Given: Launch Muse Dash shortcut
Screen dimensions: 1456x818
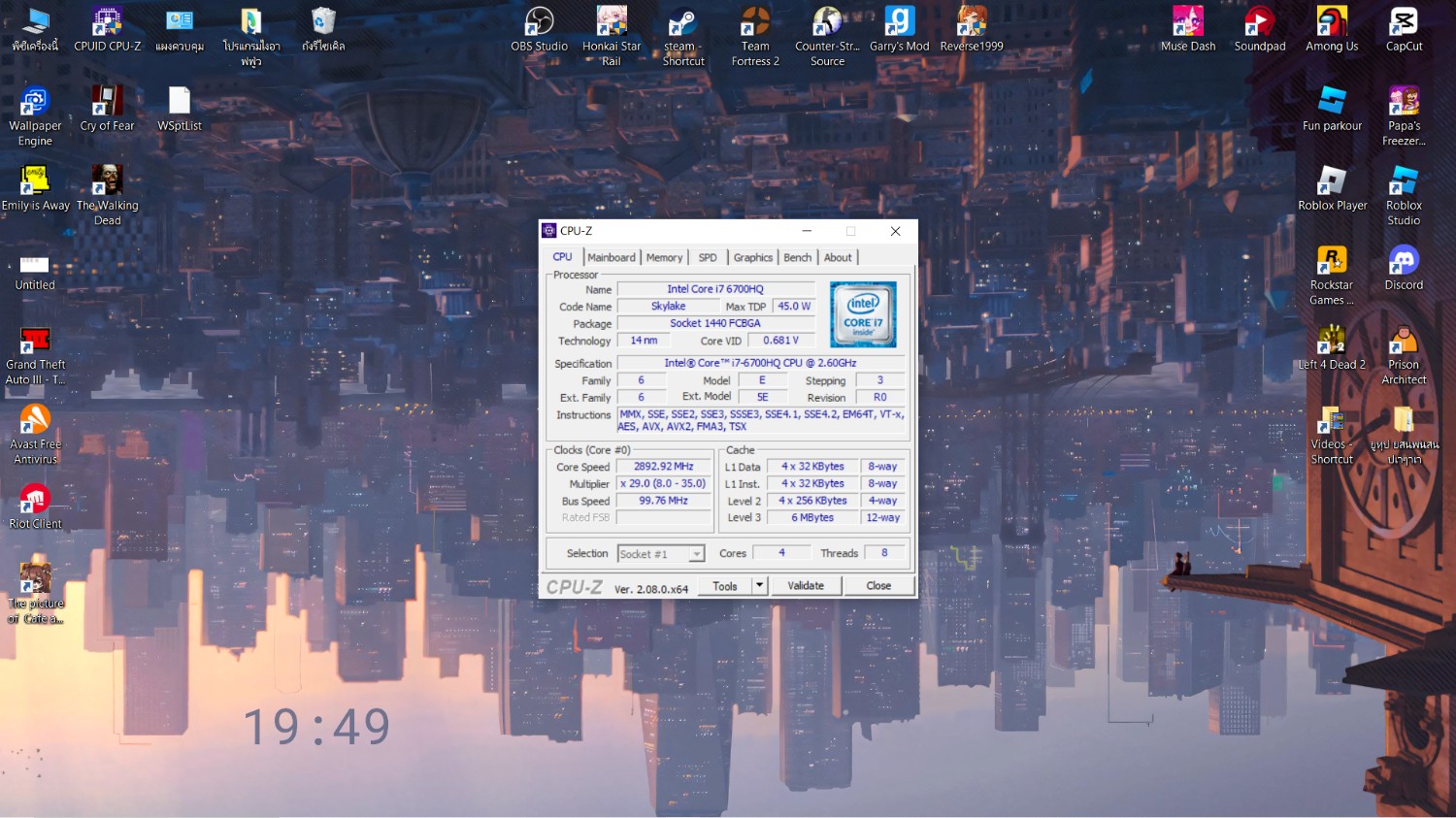Looking at the screenshot, I should (x=1188, y=29).
